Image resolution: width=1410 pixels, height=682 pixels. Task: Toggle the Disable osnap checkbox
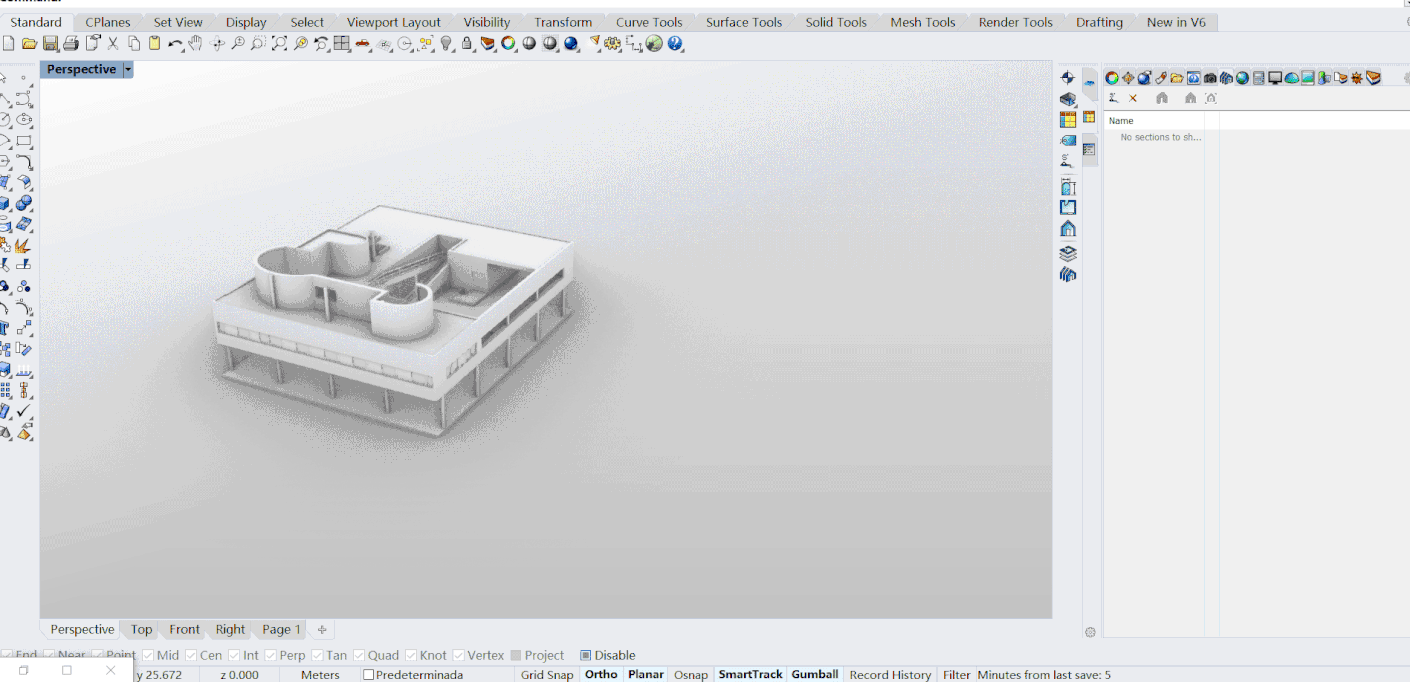click(x=586, y=655)
